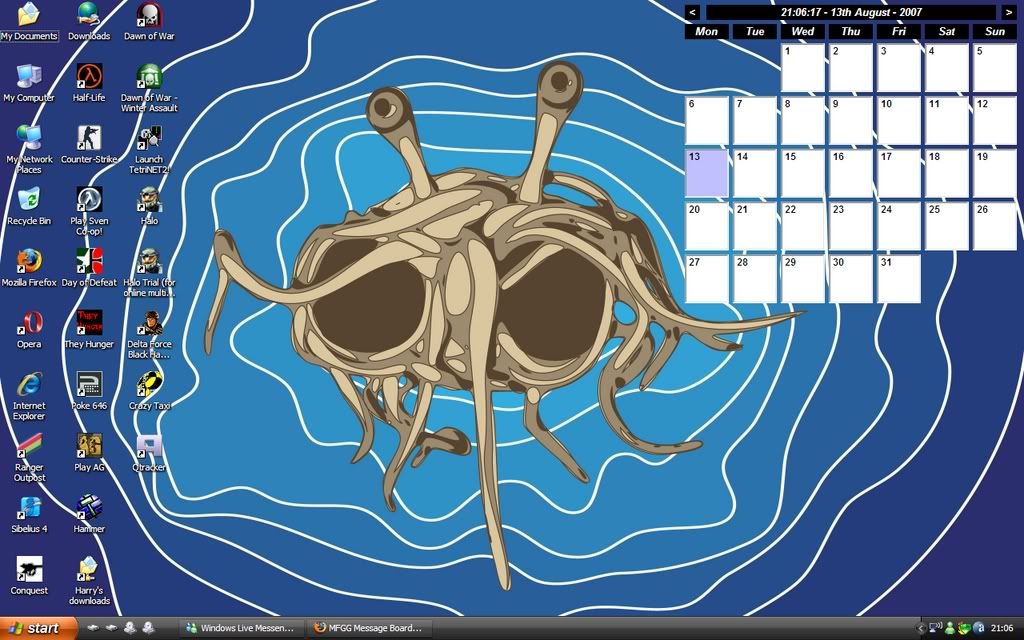The width and height of the screenshot is (1024, 640).
Task: Click the Start button
Action: point(39,628)
